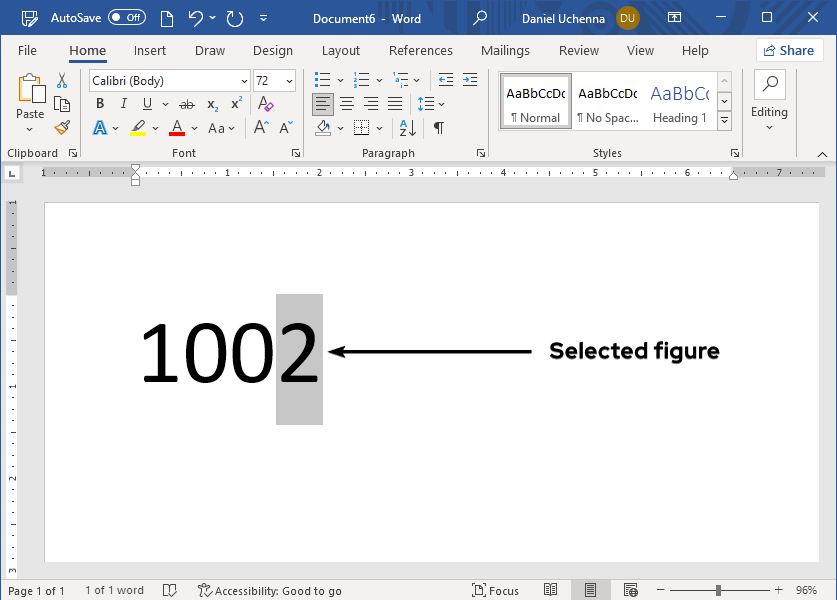Open the font size dropdown
Image resolution: width=837 pixels, height=600 pixels.
click(289, 81)
